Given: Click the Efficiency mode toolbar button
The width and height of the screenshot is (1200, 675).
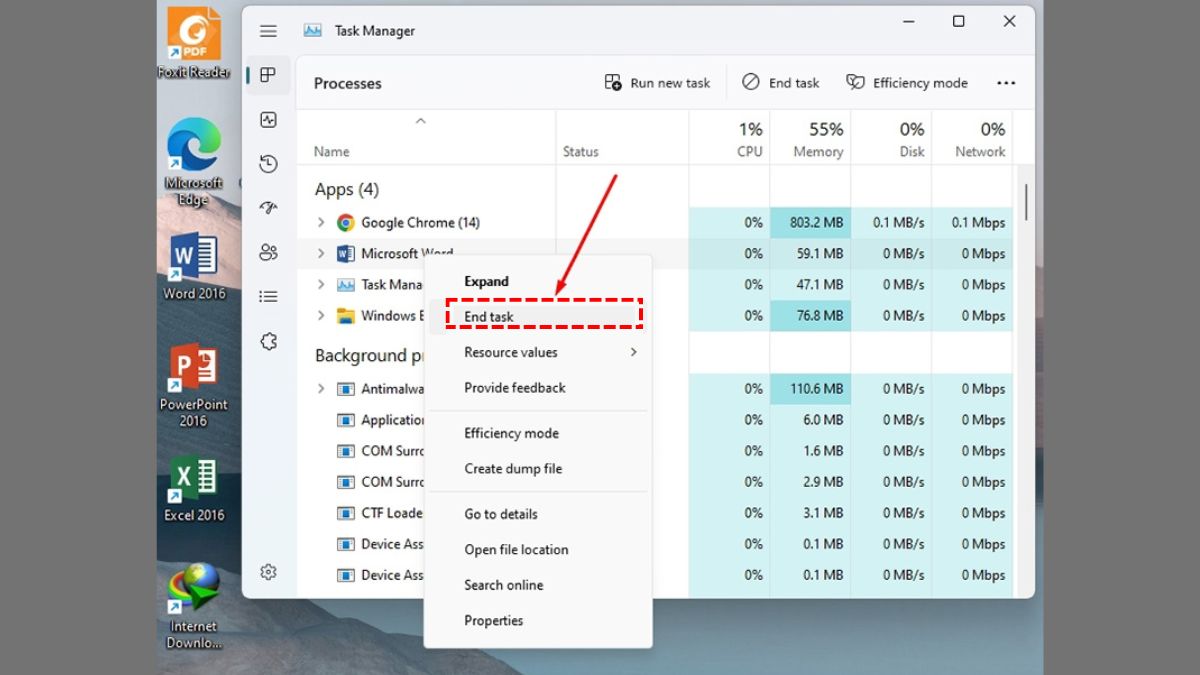Looking at the screenshot, I should tap(907, 83).
